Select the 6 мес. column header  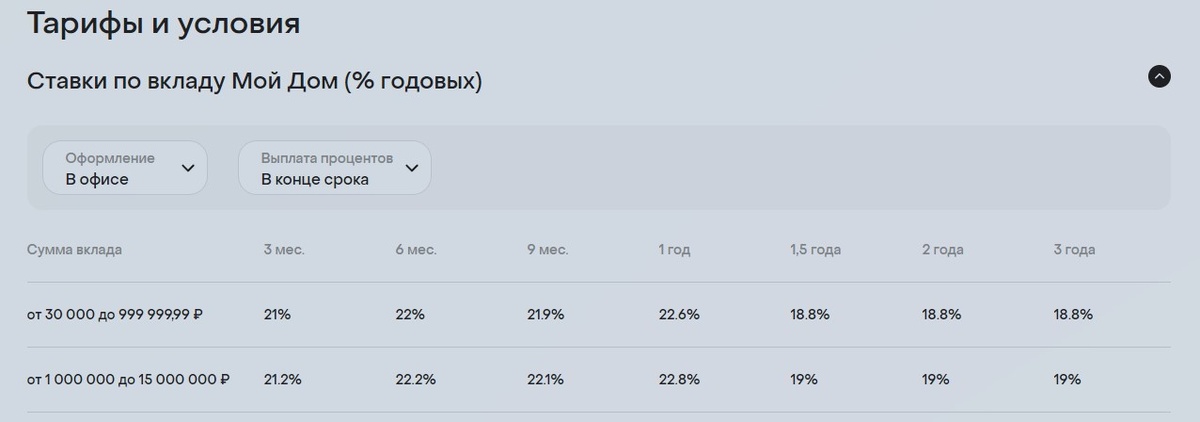416,250
